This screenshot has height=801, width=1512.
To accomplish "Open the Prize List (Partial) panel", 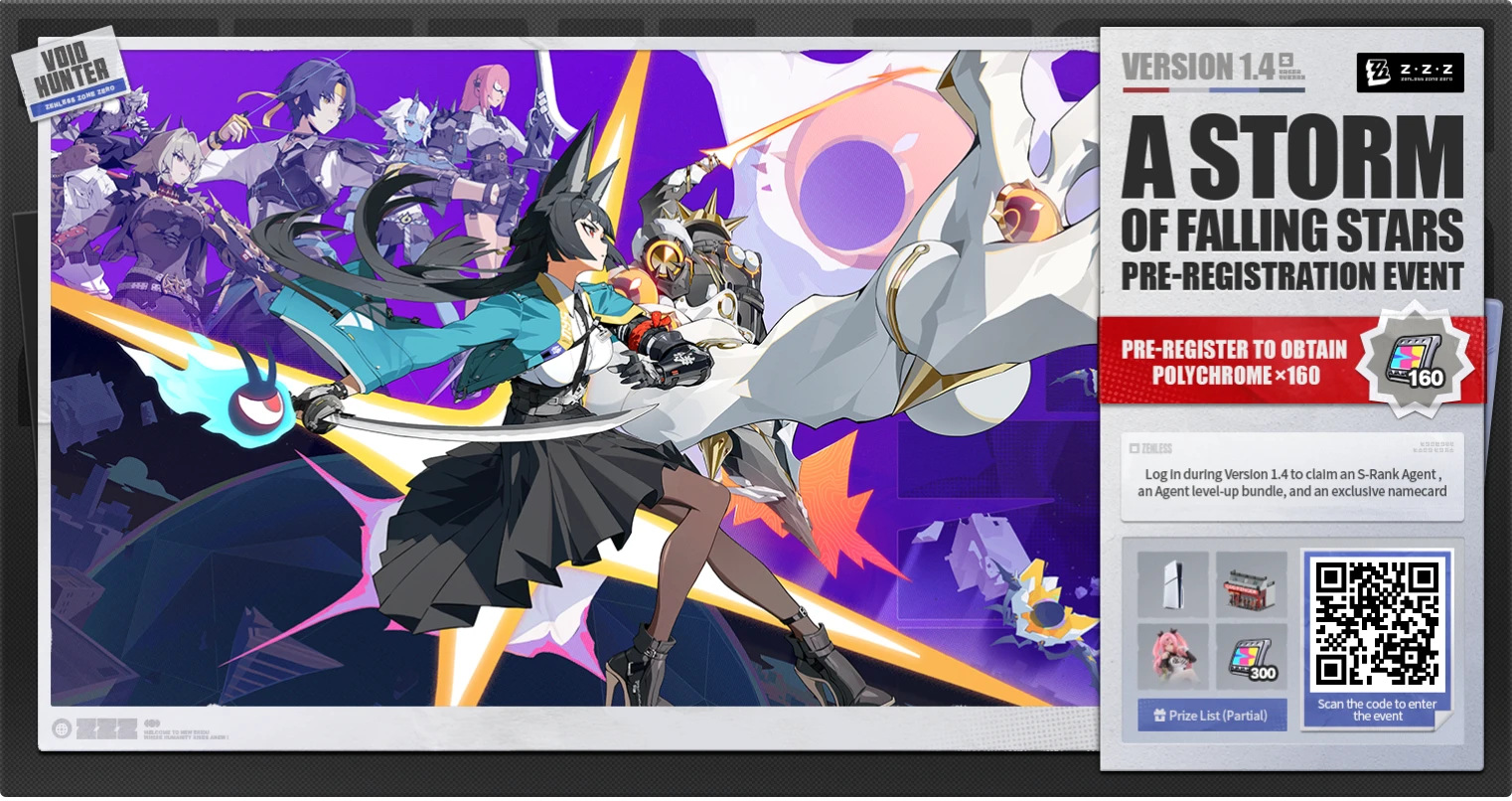I will [1212, 715].
